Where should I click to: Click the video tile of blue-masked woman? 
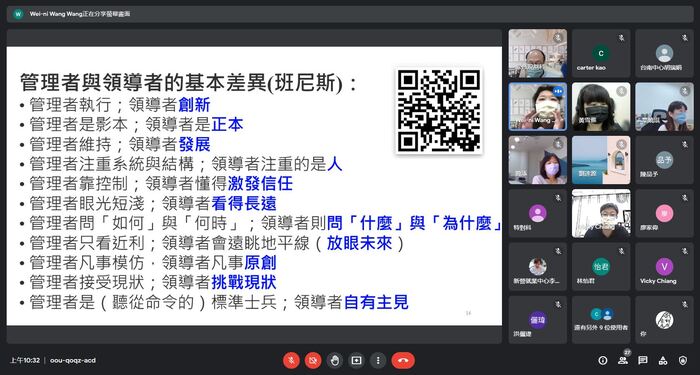point(664,107)
